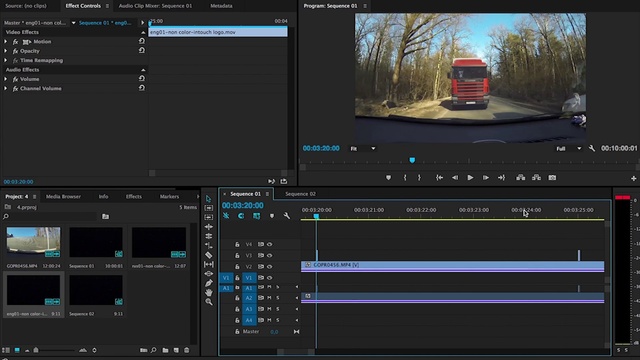Click the Project panel trash icon

coord(187,350)
